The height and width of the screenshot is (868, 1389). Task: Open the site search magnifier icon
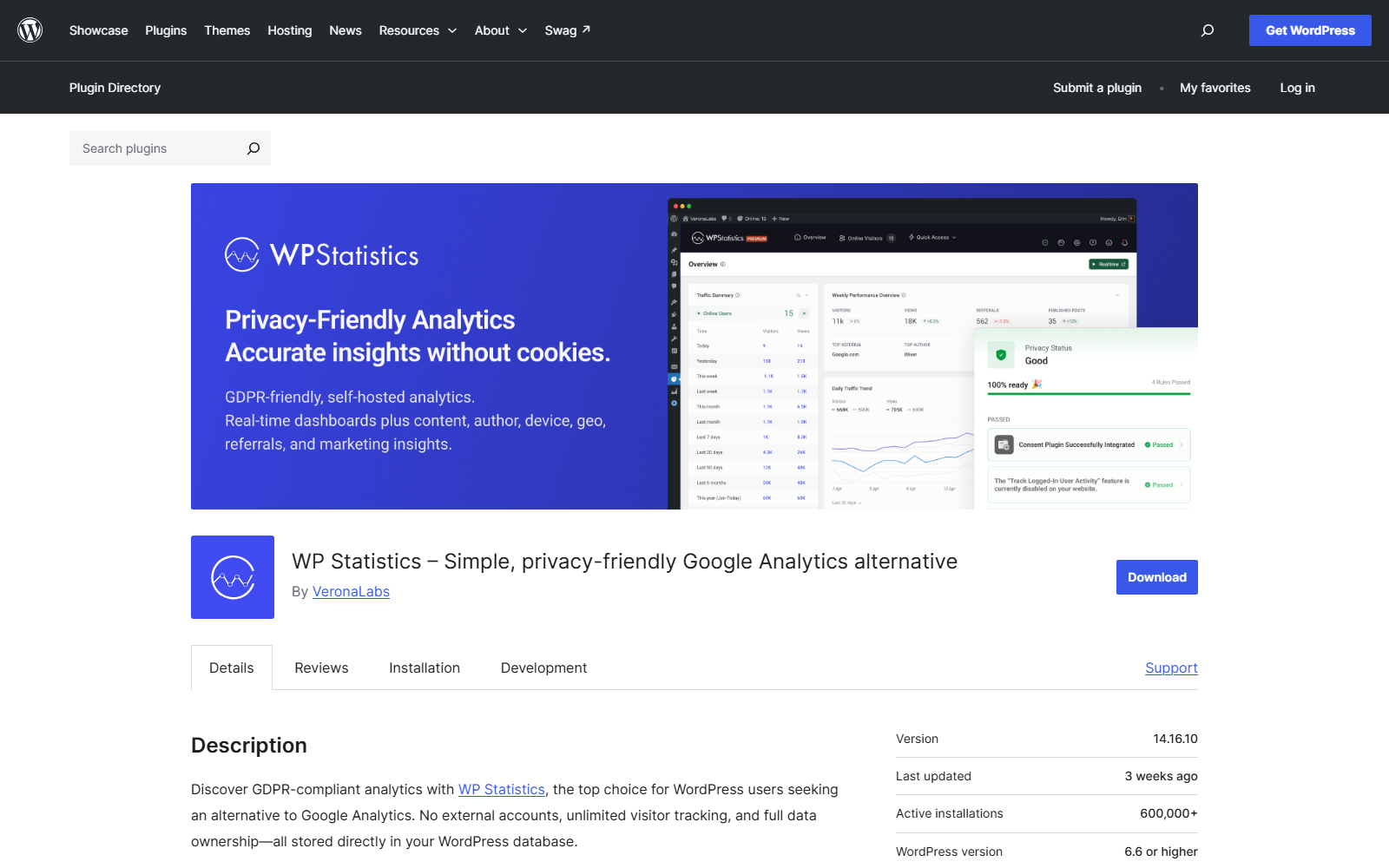(x=1208, y=30)
